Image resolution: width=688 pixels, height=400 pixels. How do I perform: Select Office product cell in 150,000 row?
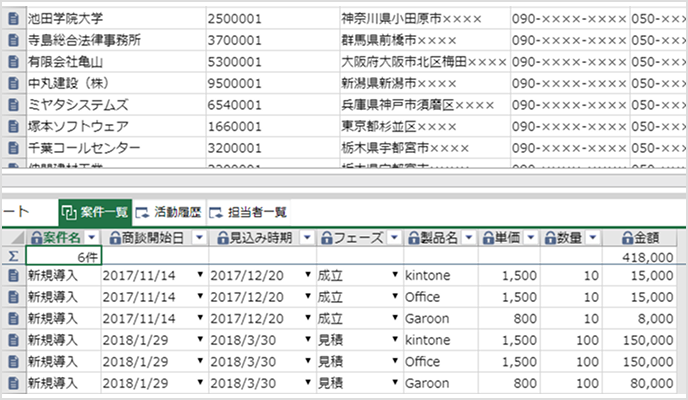coord(441,361)
